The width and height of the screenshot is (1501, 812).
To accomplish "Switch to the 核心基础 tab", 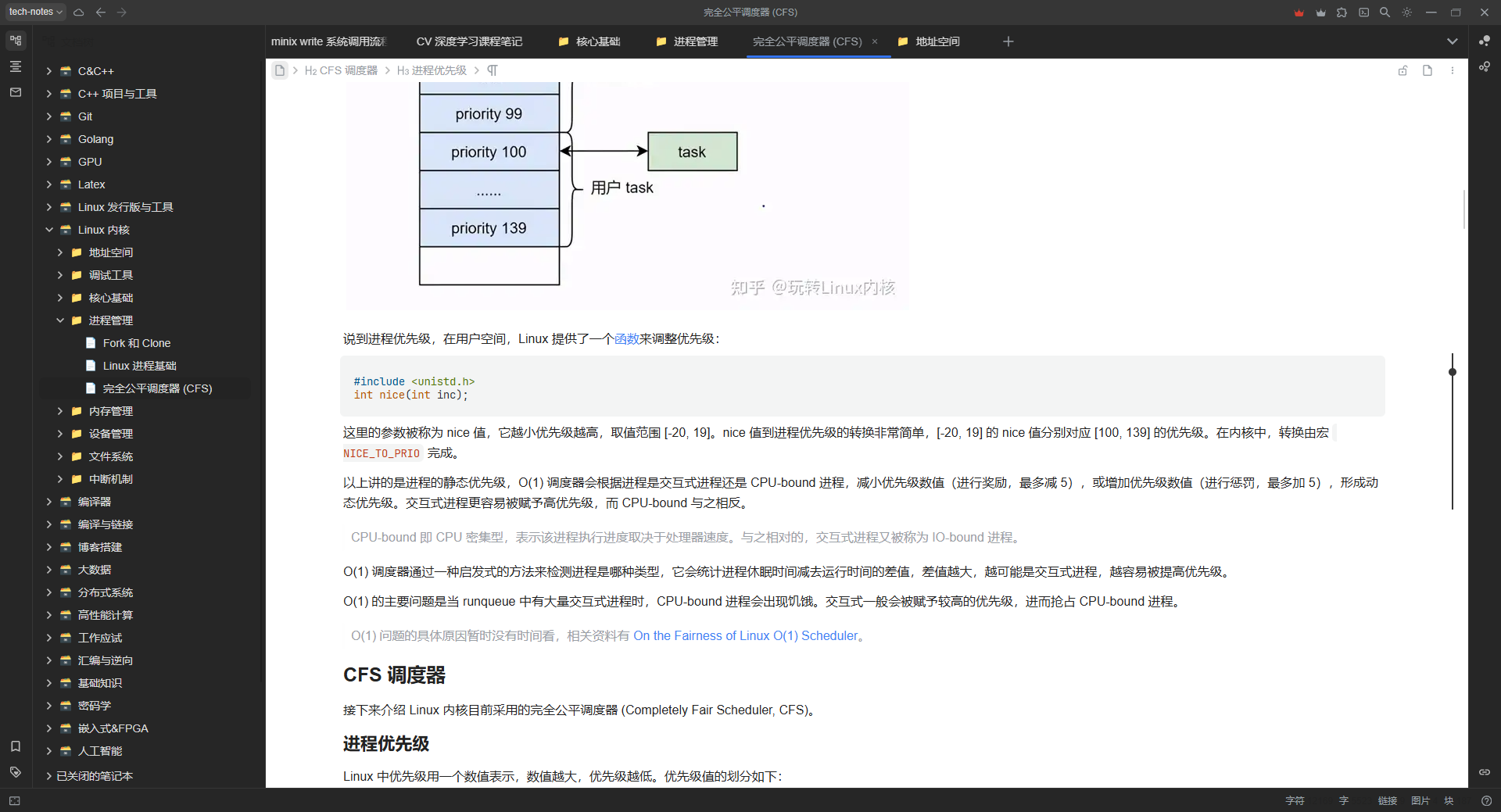I will coord(590,41).
